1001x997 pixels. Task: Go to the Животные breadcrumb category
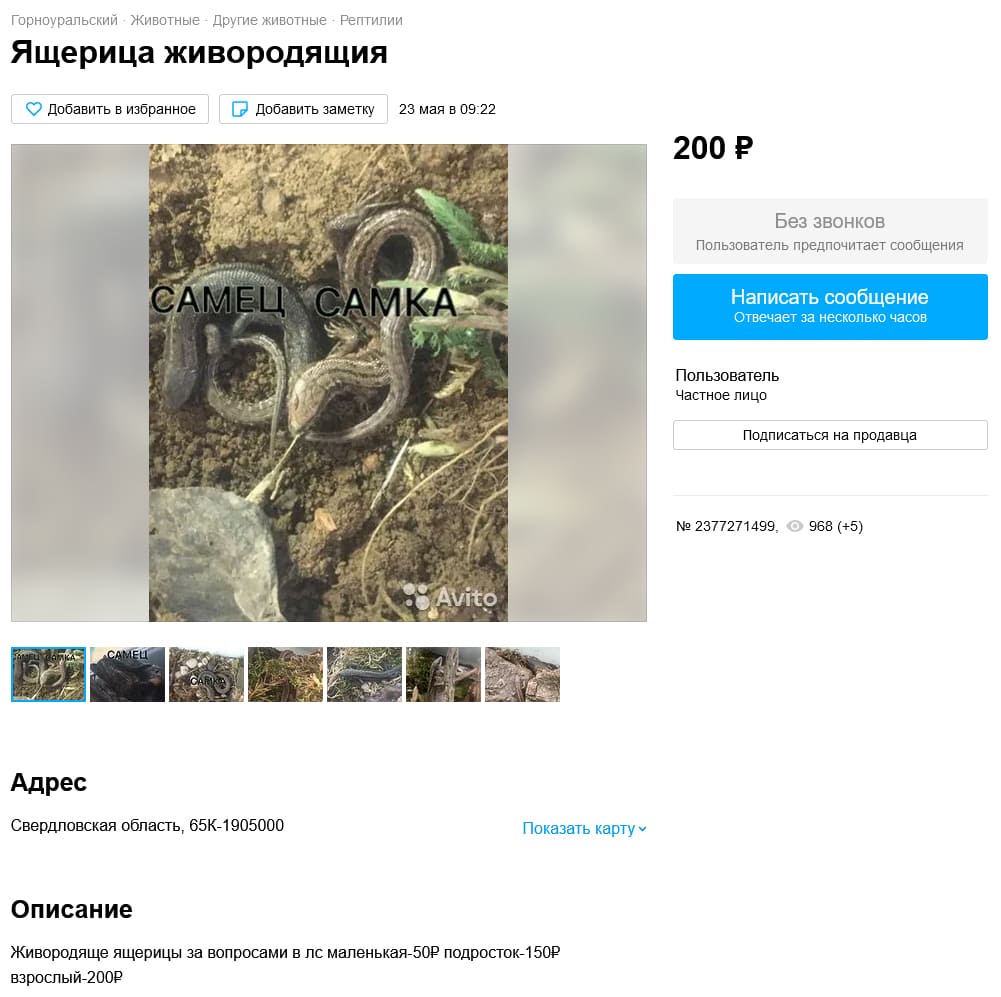pyautogui.click(x=165, y=20)
